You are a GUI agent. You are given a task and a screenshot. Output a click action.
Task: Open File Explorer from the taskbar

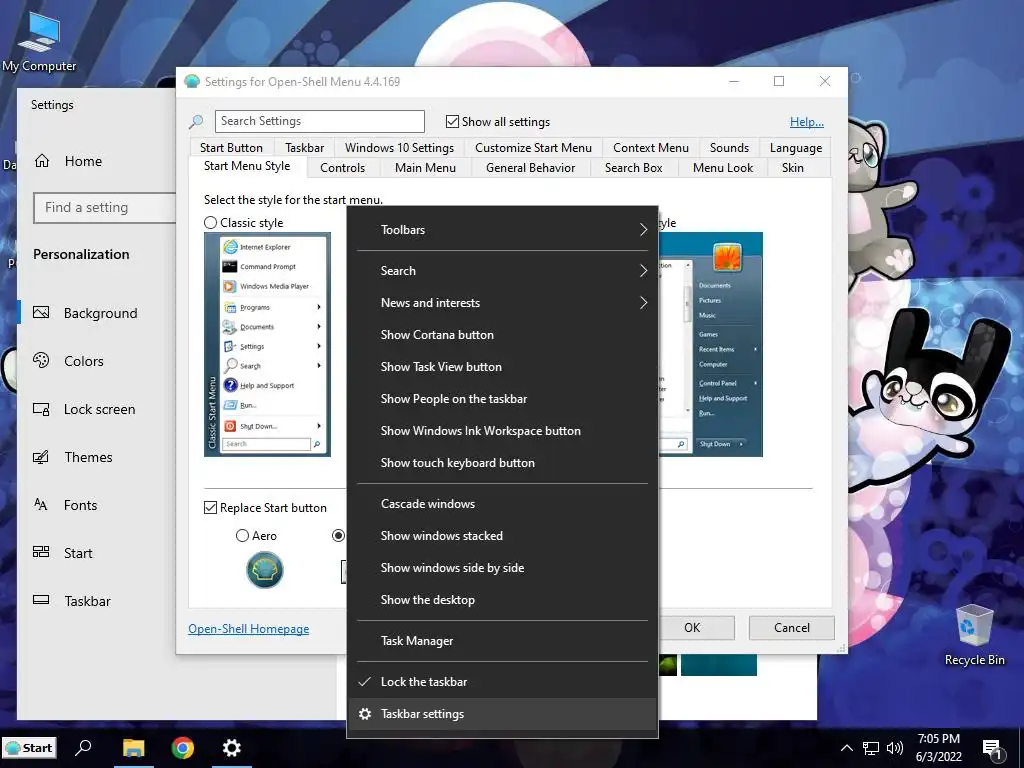[134, 748]
